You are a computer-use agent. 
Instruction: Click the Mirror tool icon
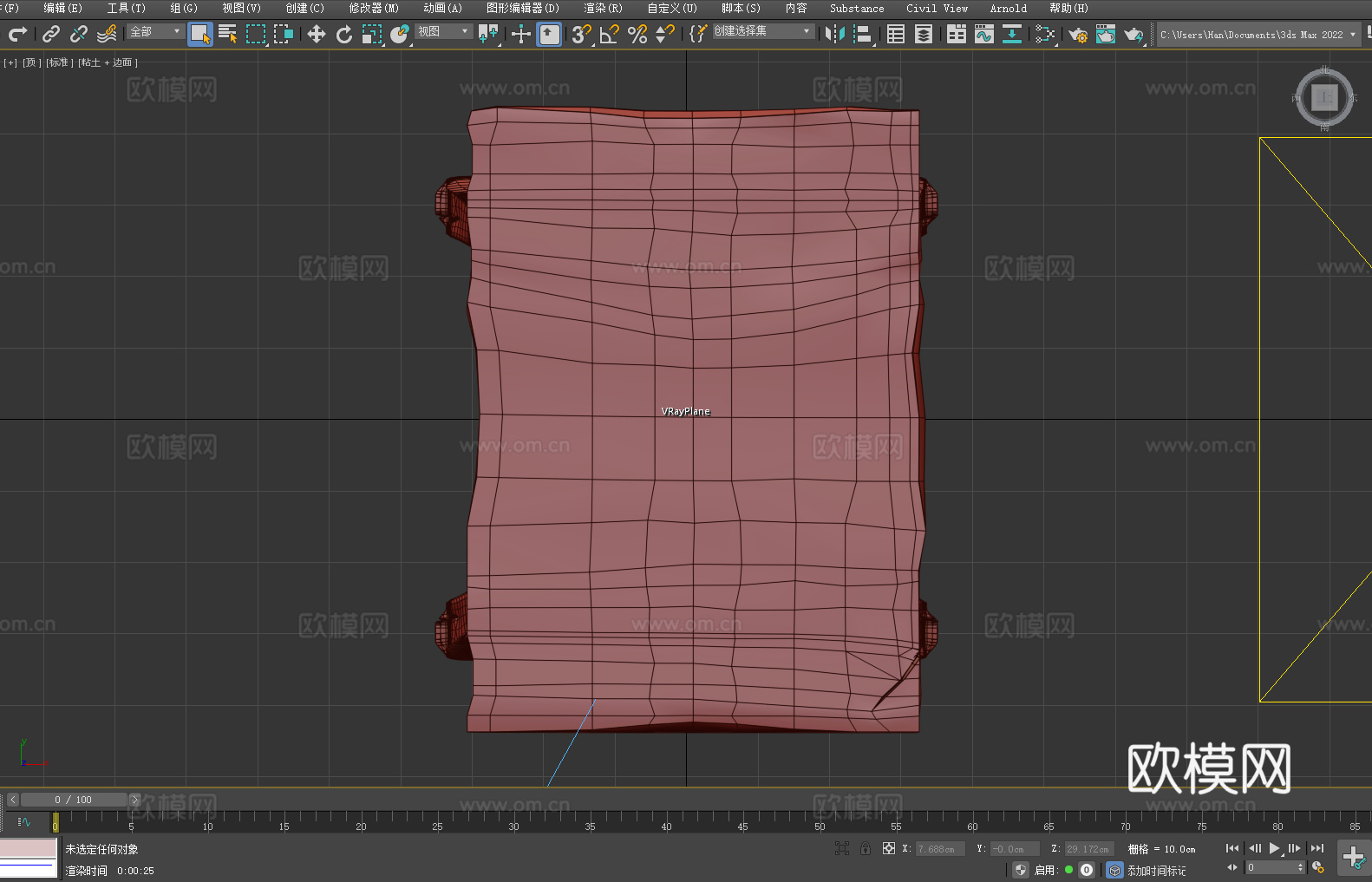point(835,34)
